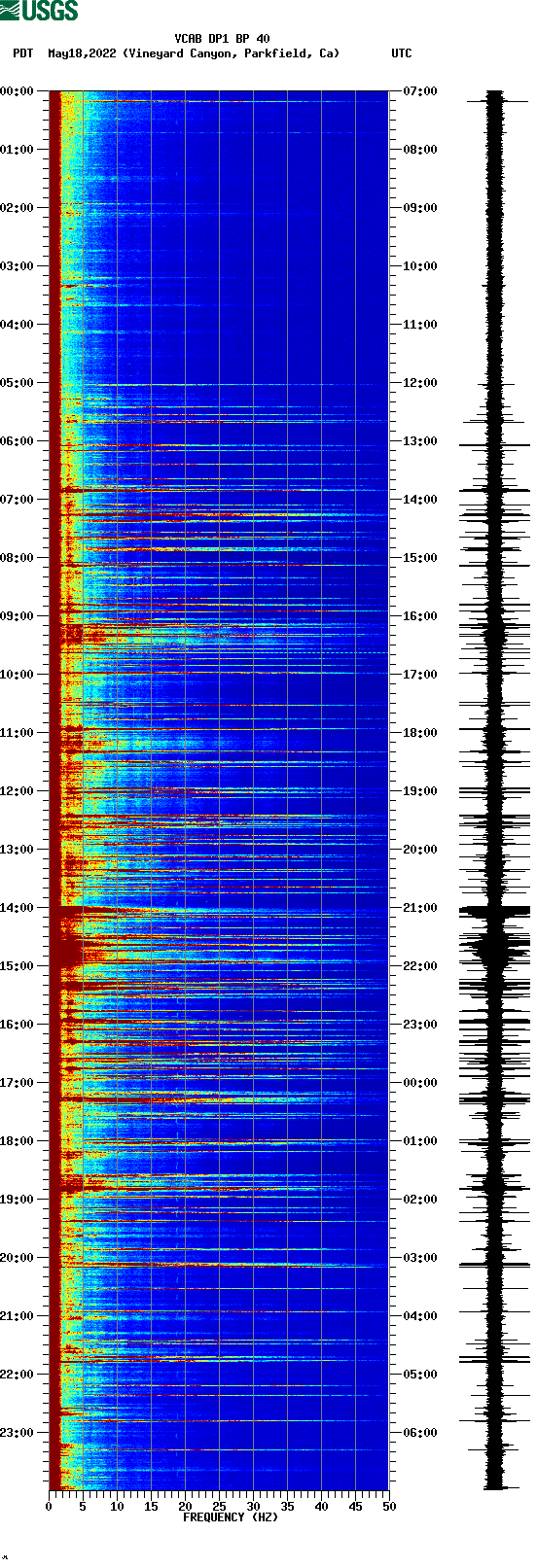Select the title text 'VCAB DP1 BP 40'
Viewport: 537px width, 1568px height.
pos(223,39)
